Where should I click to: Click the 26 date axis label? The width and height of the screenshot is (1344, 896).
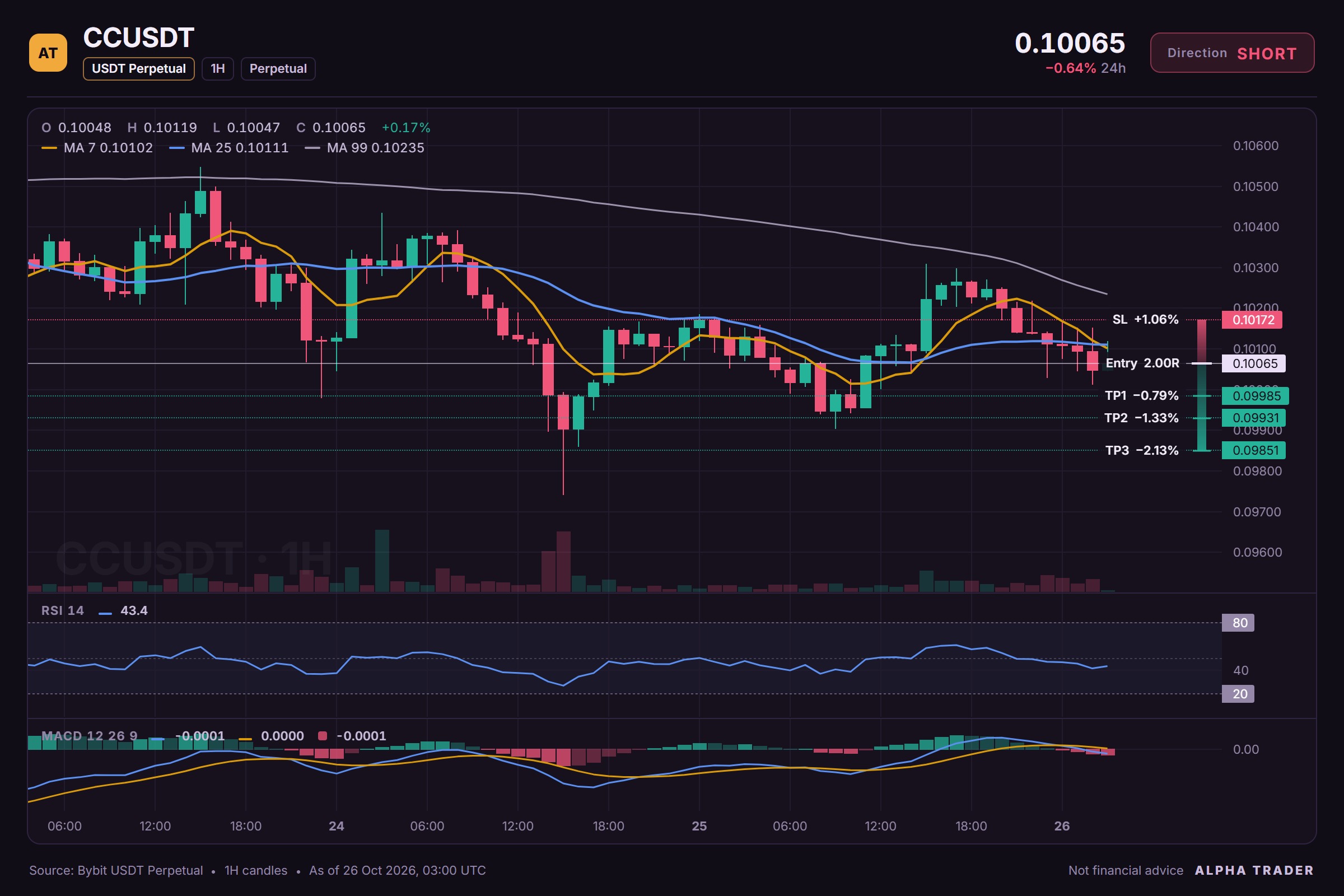[1062, 827]
